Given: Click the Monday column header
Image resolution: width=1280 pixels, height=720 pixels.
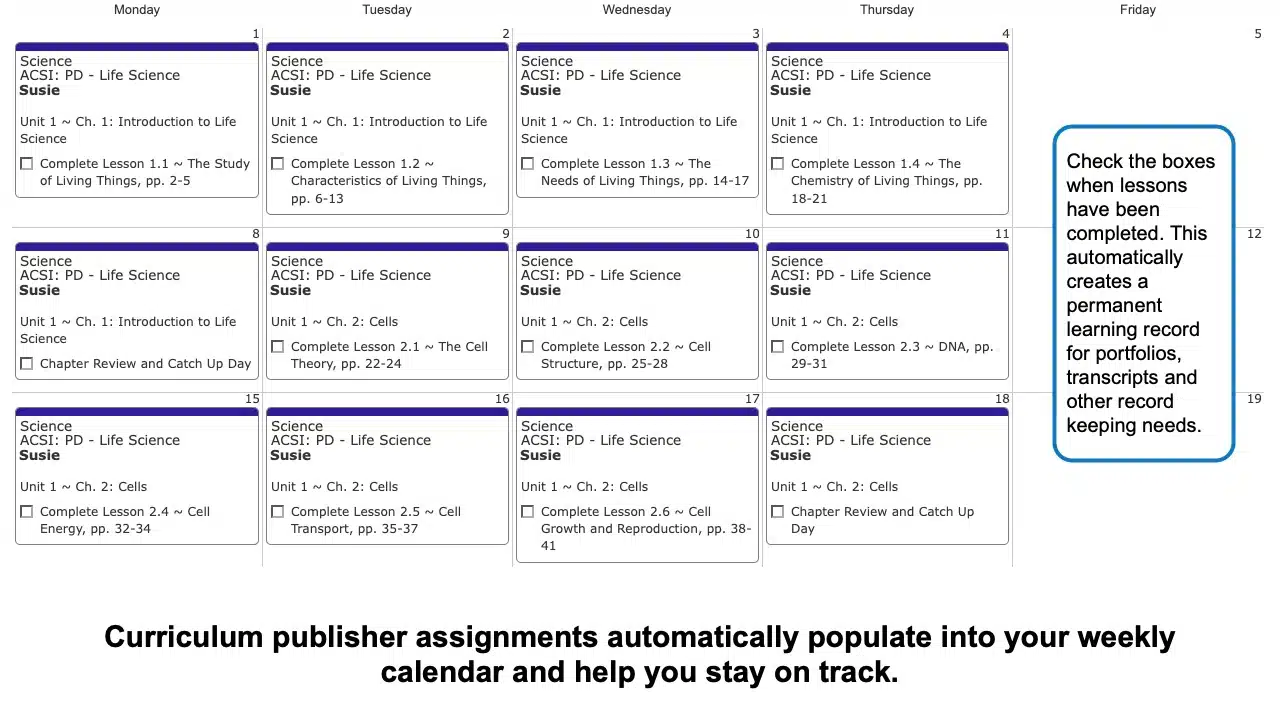Looking at the screenshot, I should tap(137, 10).
